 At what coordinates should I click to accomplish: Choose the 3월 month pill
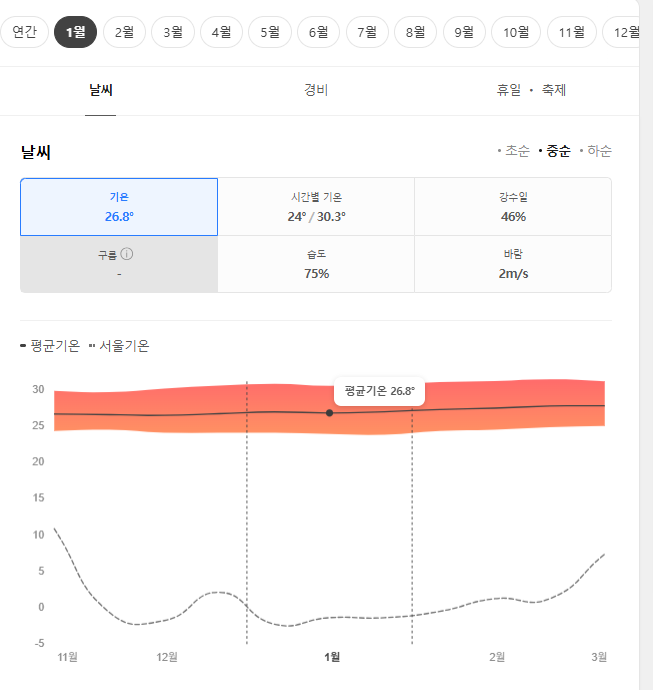click(x=173, y=32)
